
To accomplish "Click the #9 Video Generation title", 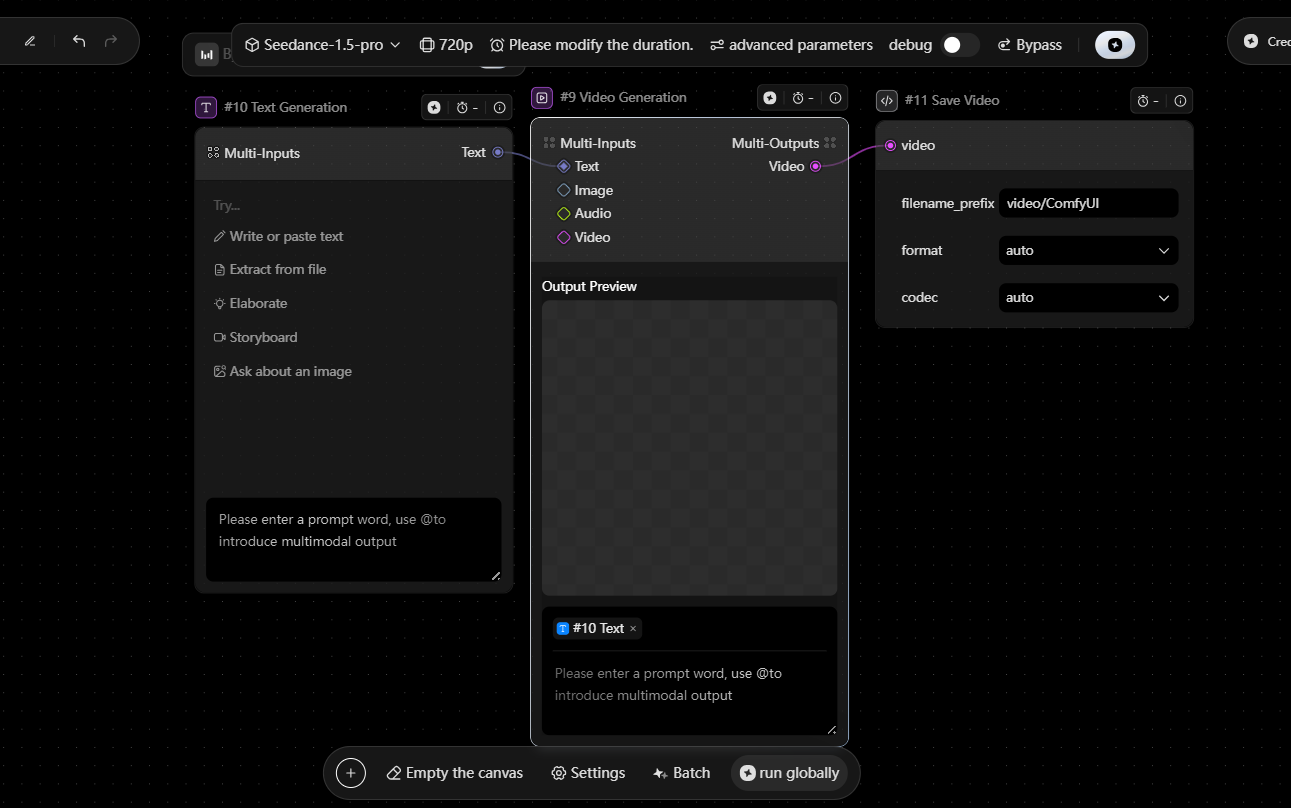I will tap(623, 97).
